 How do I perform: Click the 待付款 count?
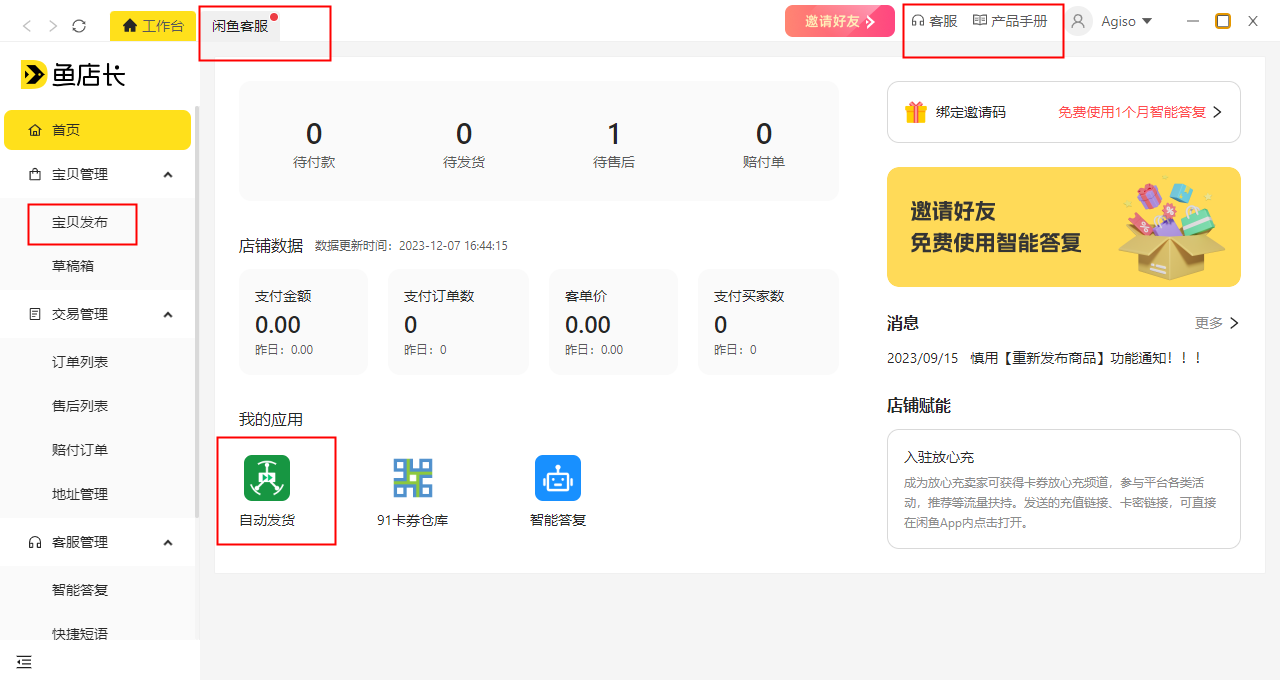point(314,134)
